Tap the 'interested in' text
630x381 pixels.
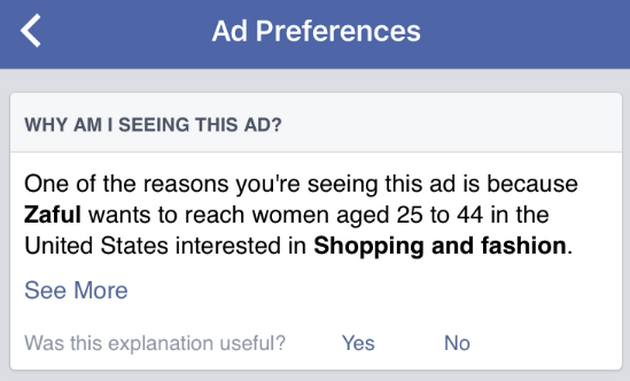tap(241, 246)
